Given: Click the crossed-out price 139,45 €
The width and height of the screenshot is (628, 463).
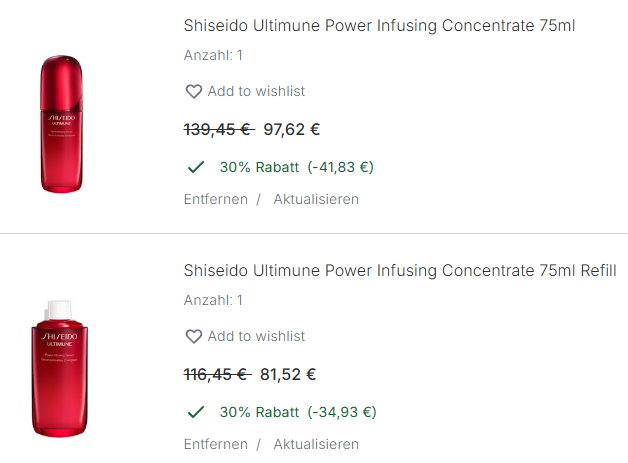Looking at the screenshot, I should pos(218,129).
